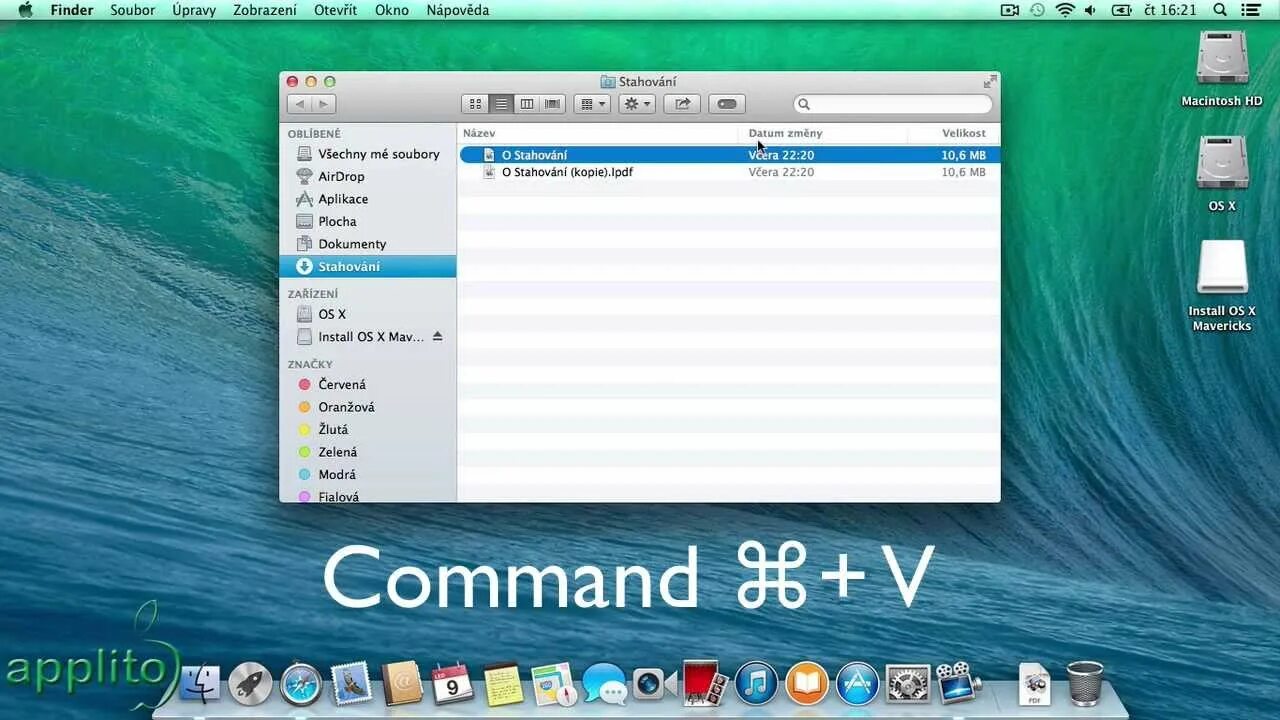1280x720 pixels.
Task: Open Okno menu
Action: 392,10
